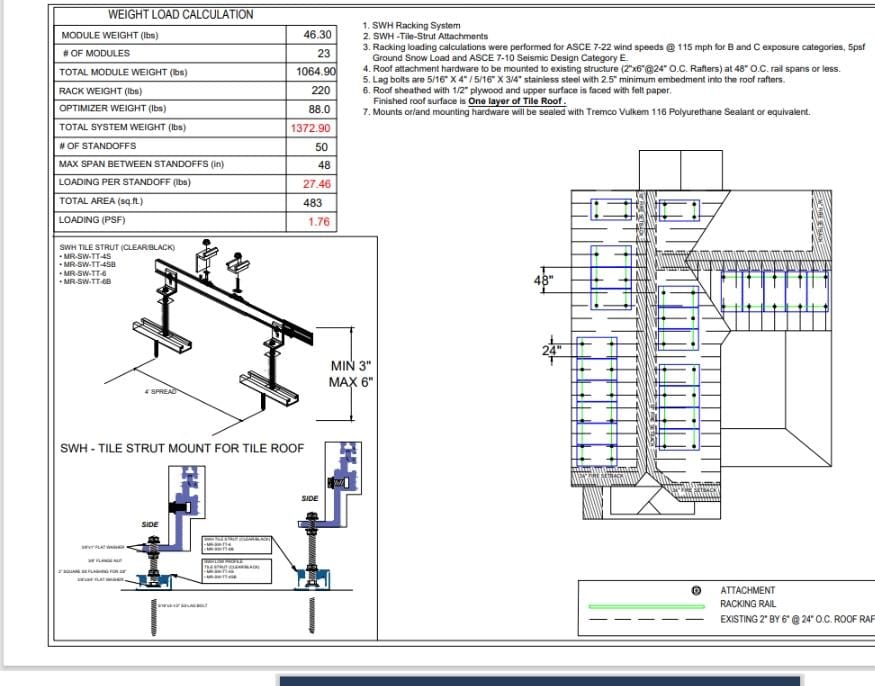Viewport: 875px width, 686px height.
Task: Click the max span table value 48
Action: click(x=324, y=166)
